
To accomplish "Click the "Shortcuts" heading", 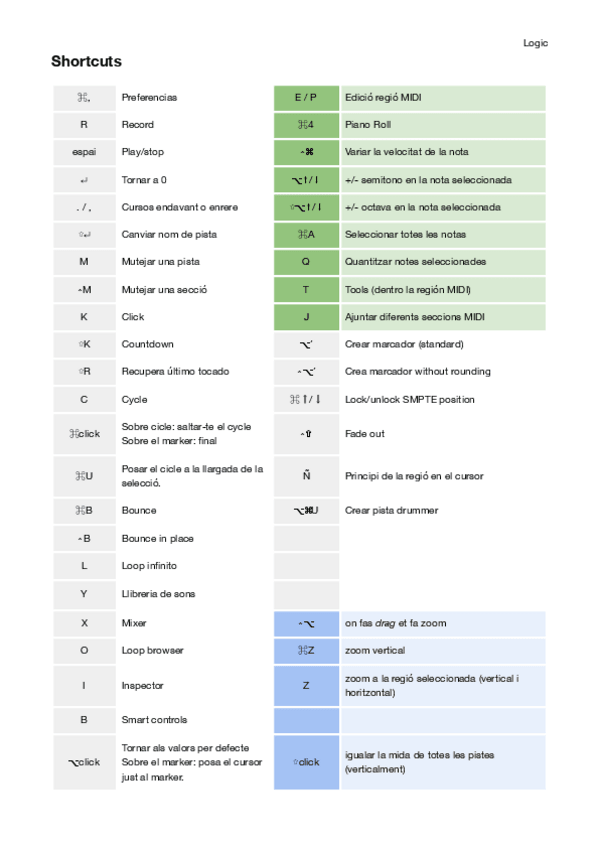I will click(x=86, y=61).
